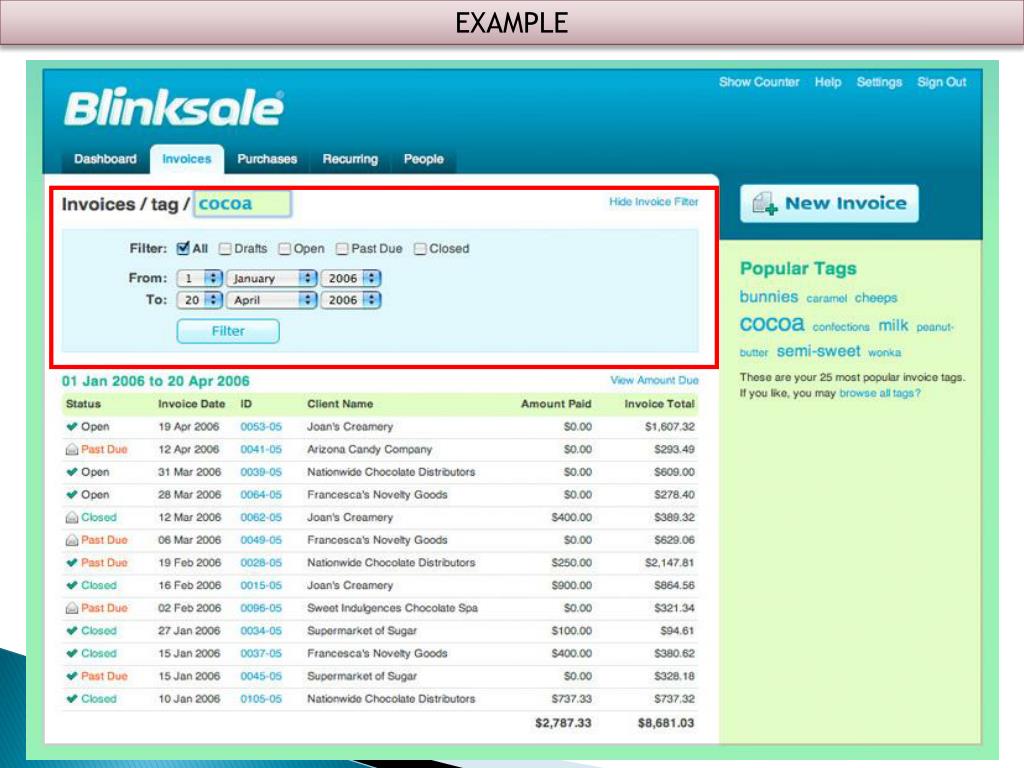The width and height of the screenshot is (1024, 768).
Task: Click the checkmark icon on invoice 0015-05 row
Action: [72, 585]
